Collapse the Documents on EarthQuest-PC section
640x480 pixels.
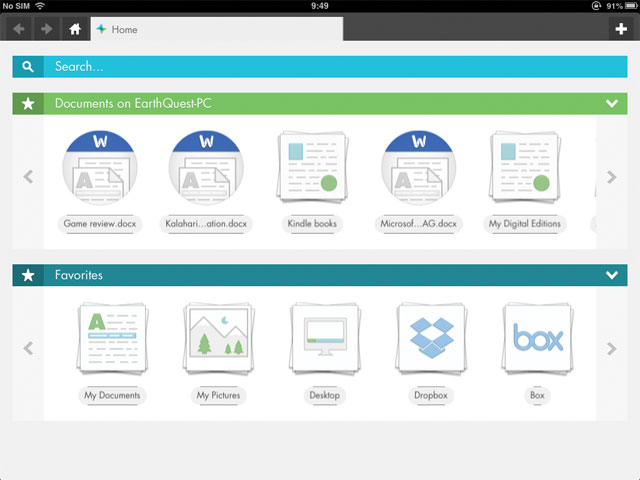(x=612, y=103)
